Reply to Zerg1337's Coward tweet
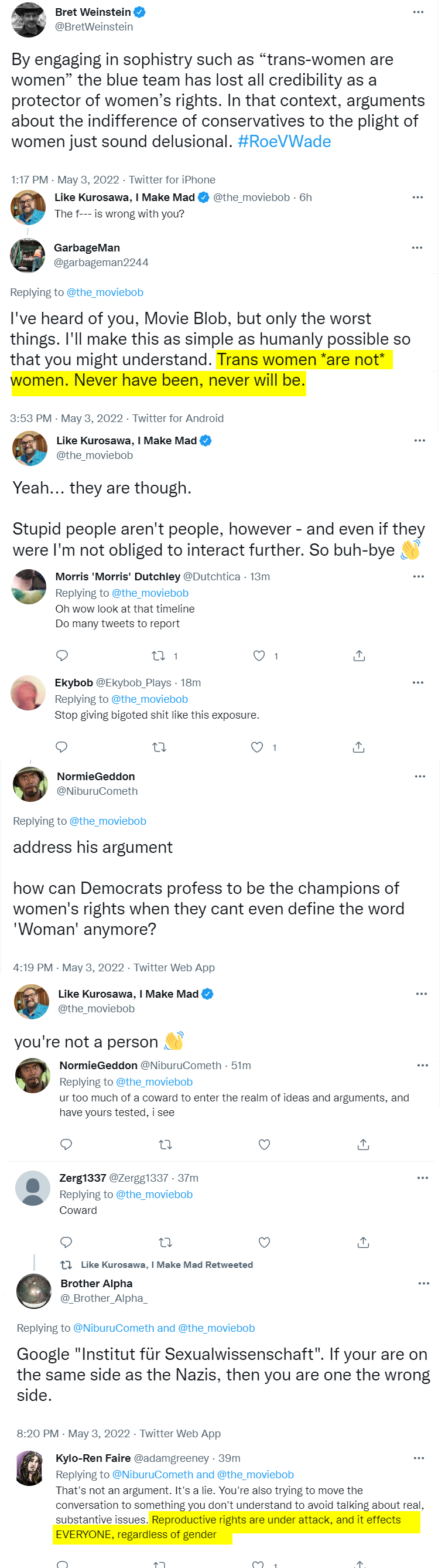Screen dimensions: 445x1568 click(x=67, y=1242)
